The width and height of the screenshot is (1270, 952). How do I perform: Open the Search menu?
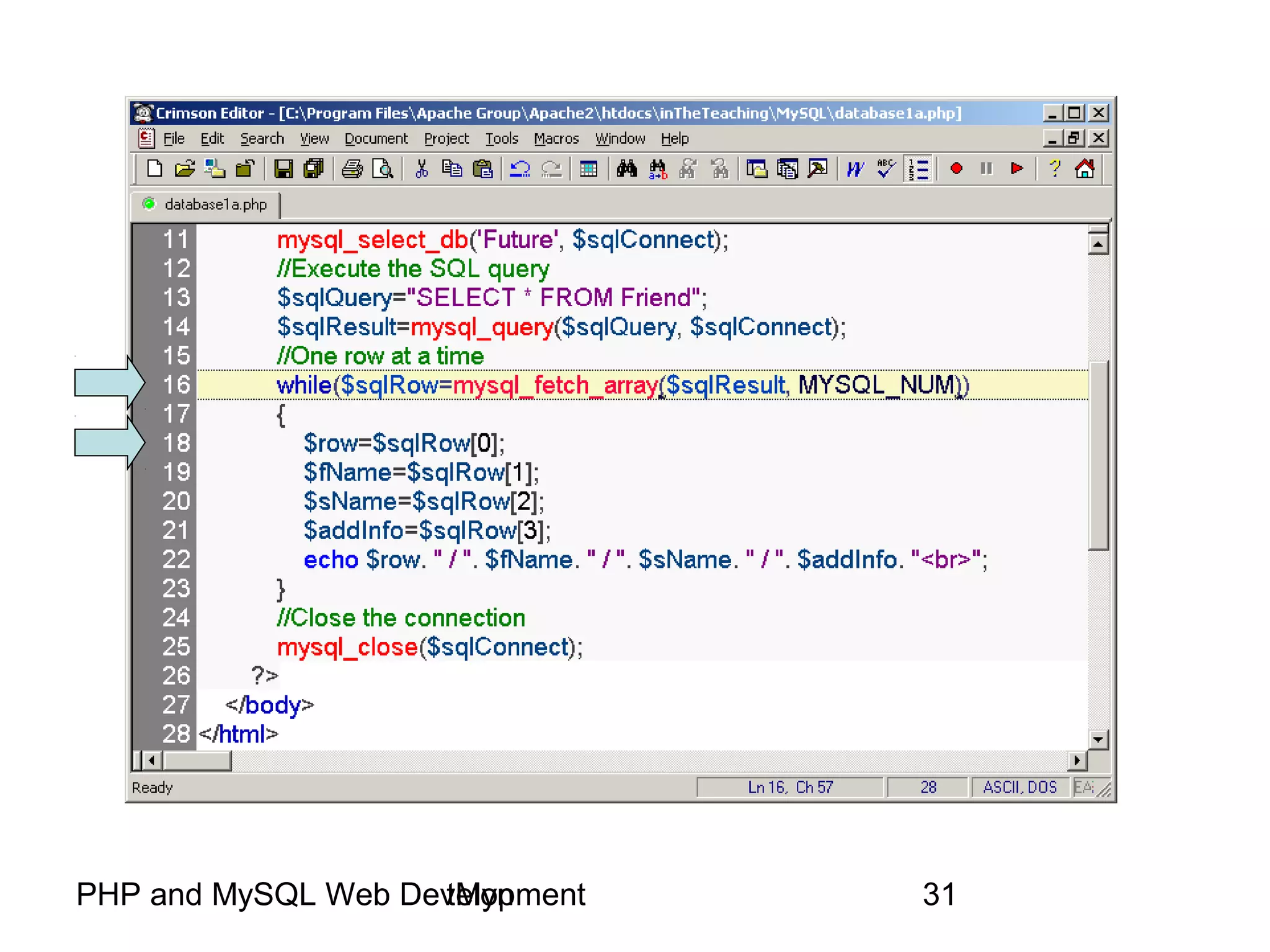click(262, 139)
